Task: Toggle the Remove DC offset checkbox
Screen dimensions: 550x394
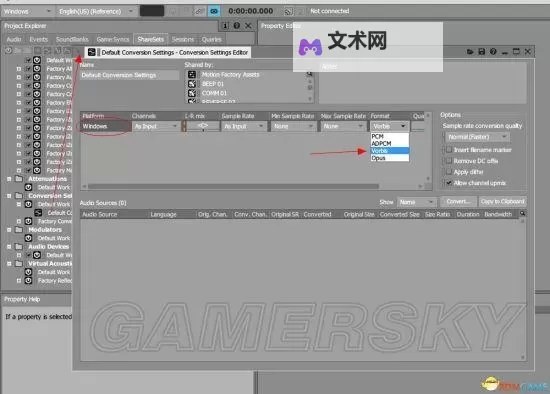Action: pyautogui.click(x=449, y=161)
